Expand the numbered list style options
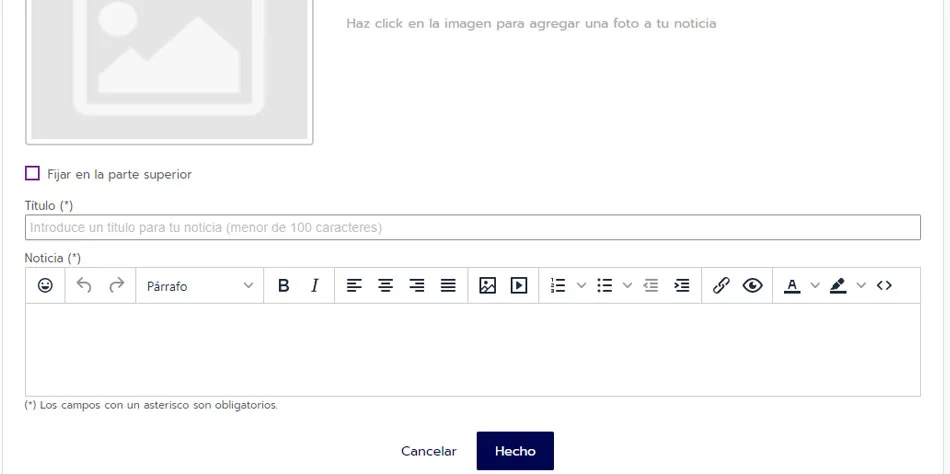 pyautogui.click(x=581, y=286)
